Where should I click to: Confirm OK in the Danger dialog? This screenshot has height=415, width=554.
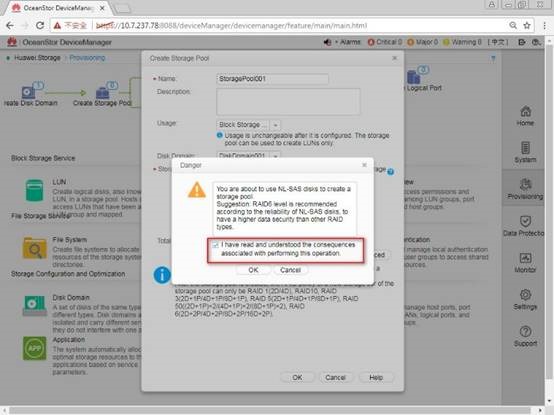point(253,270)
